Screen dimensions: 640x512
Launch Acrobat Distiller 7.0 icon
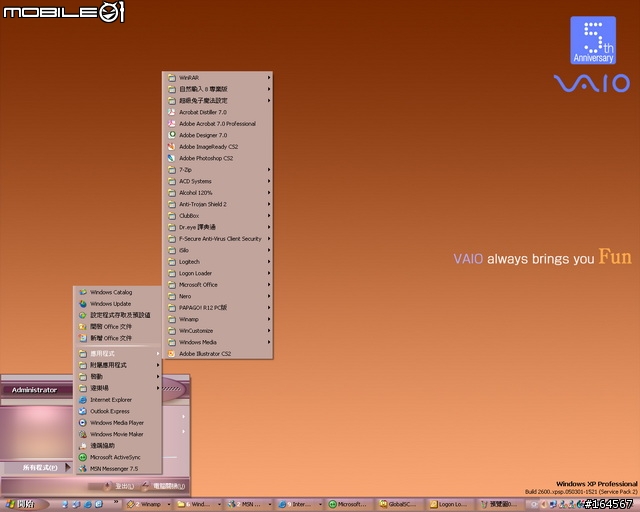(172, 112)
